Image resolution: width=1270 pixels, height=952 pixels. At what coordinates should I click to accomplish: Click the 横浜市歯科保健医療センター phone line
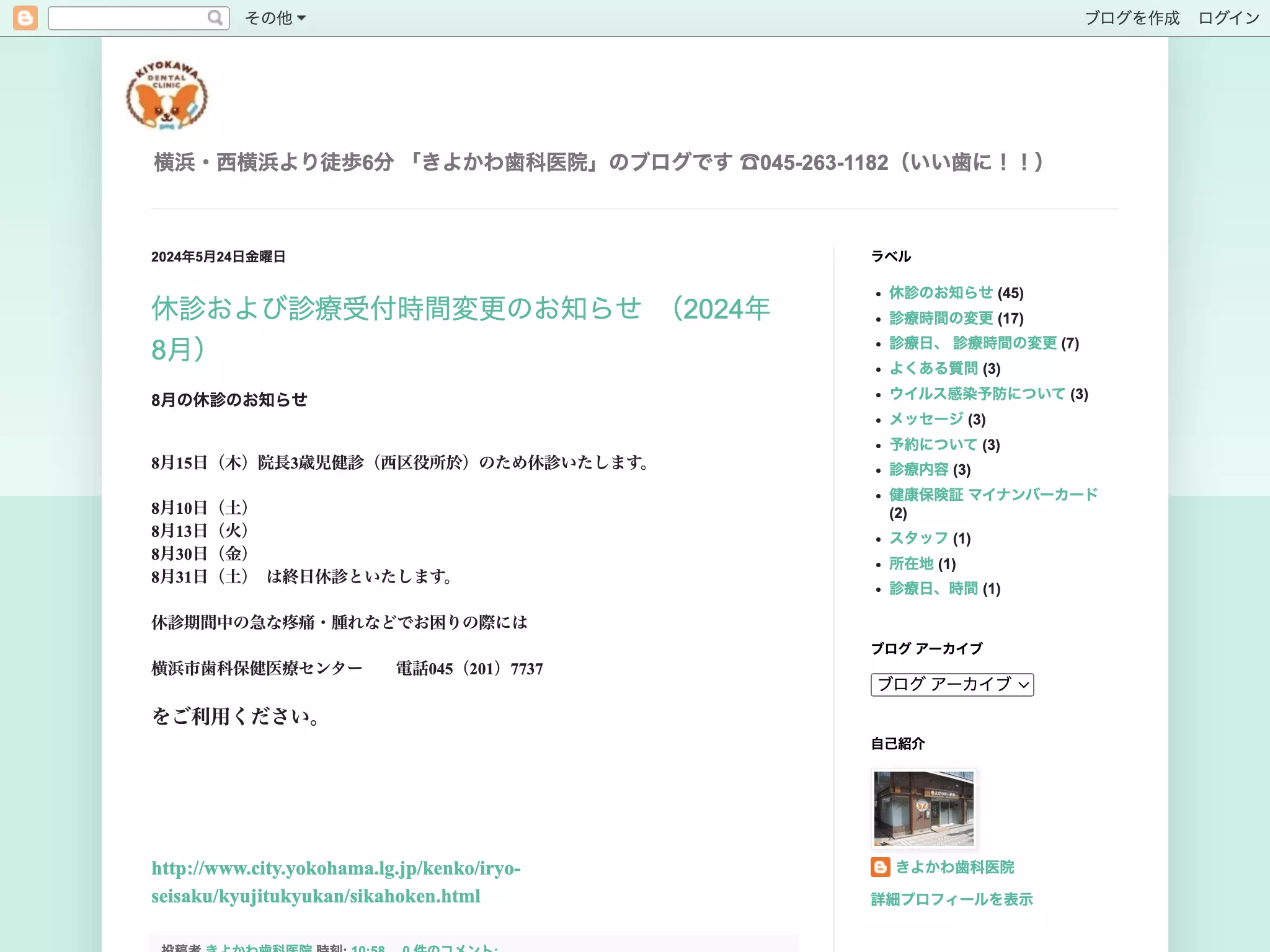[x=347, y=669]
